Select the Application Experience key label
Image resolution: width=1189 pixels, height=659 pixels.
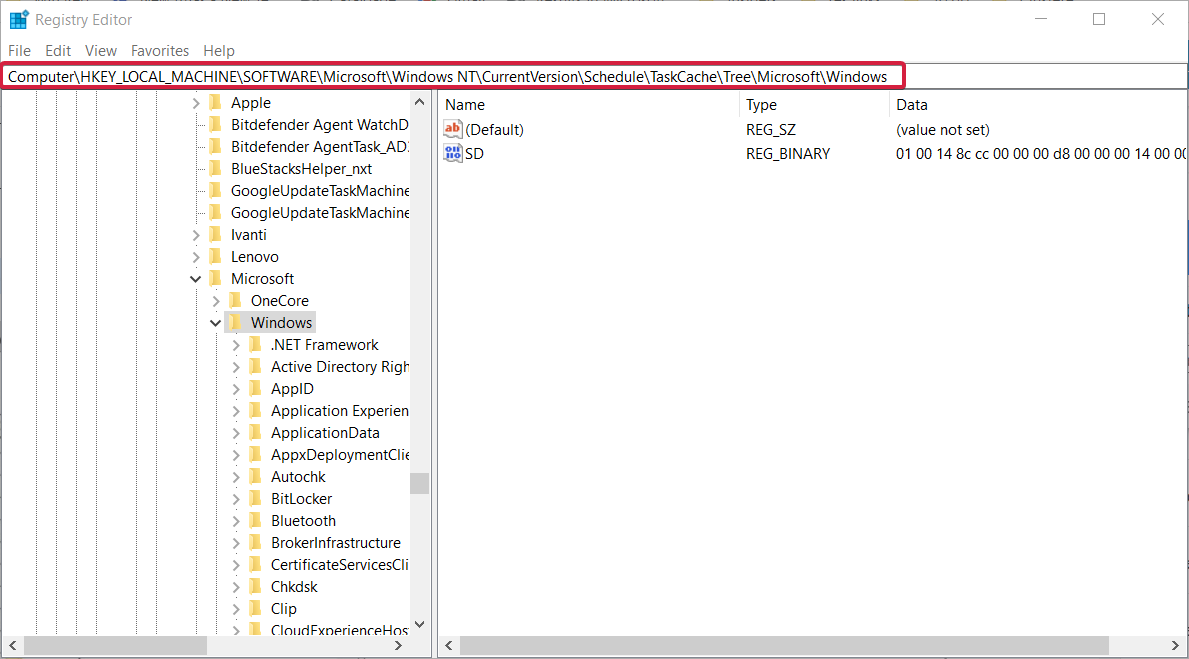pos(340,410)
